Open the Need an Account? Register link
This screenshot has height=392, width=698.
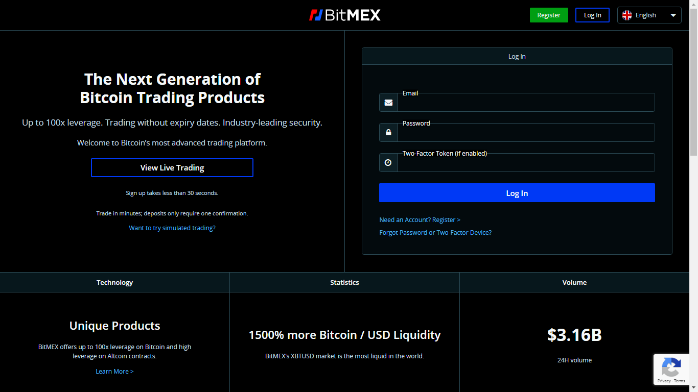point(419,220)
